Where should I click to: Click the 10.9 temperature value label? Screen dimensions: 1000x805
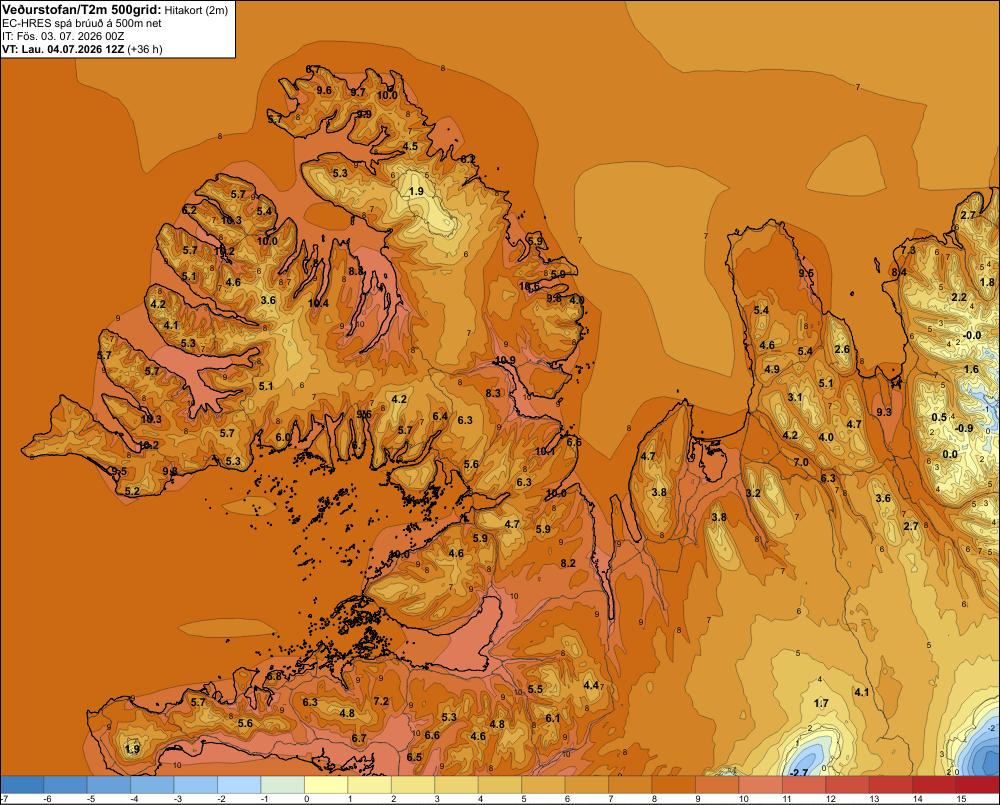[505, 360]
